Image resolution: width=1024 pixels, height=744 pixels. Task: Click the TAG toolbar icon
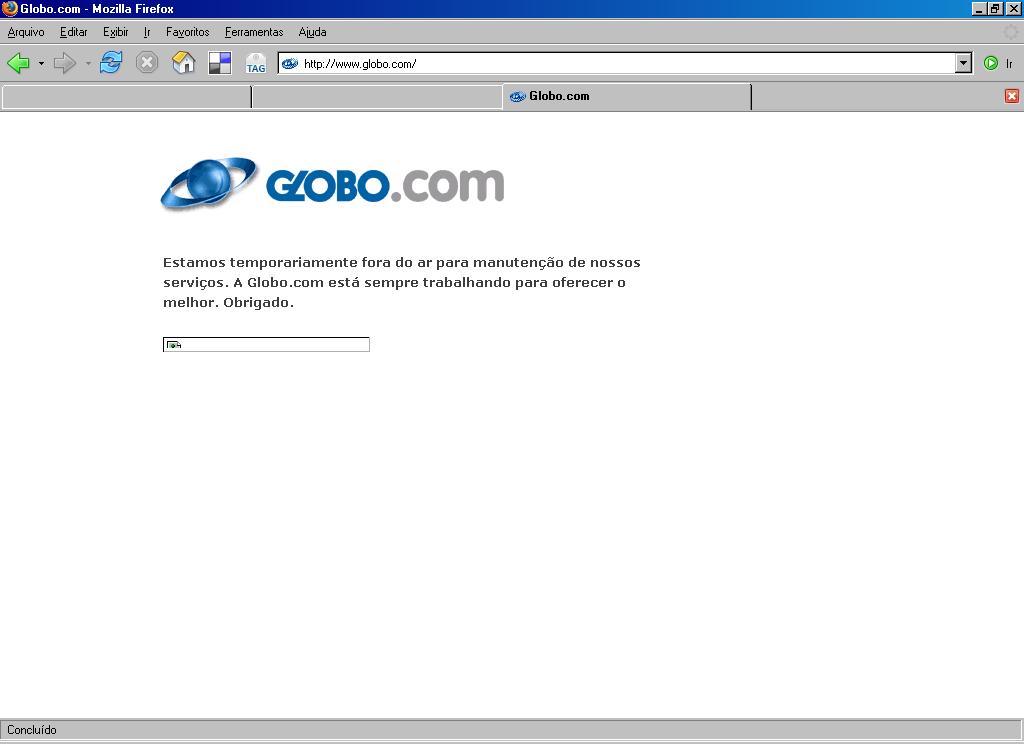click(x=256, y=64)
